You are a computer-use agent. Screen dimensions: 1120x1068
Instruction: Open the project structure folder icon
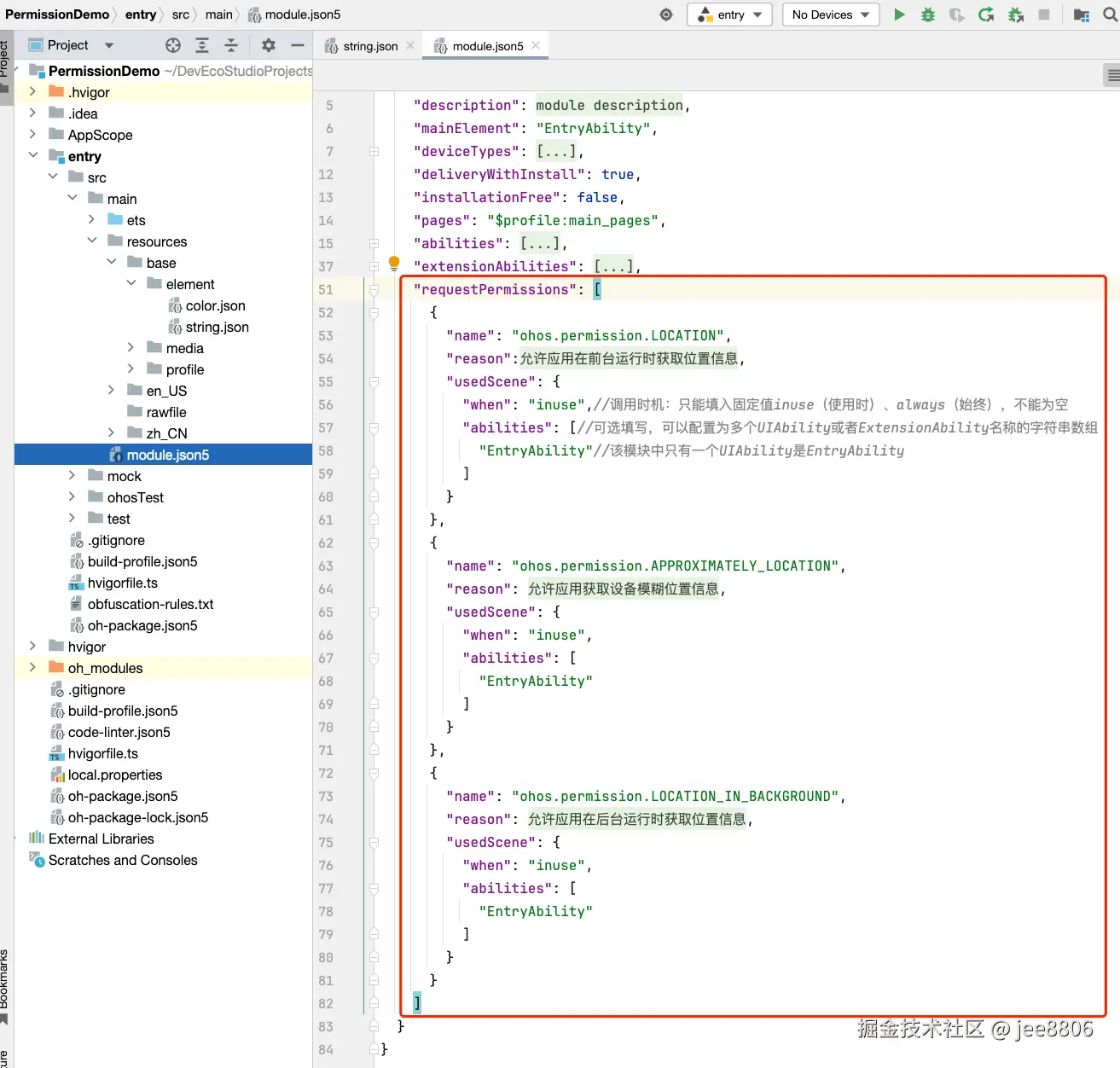point(1081,15)
